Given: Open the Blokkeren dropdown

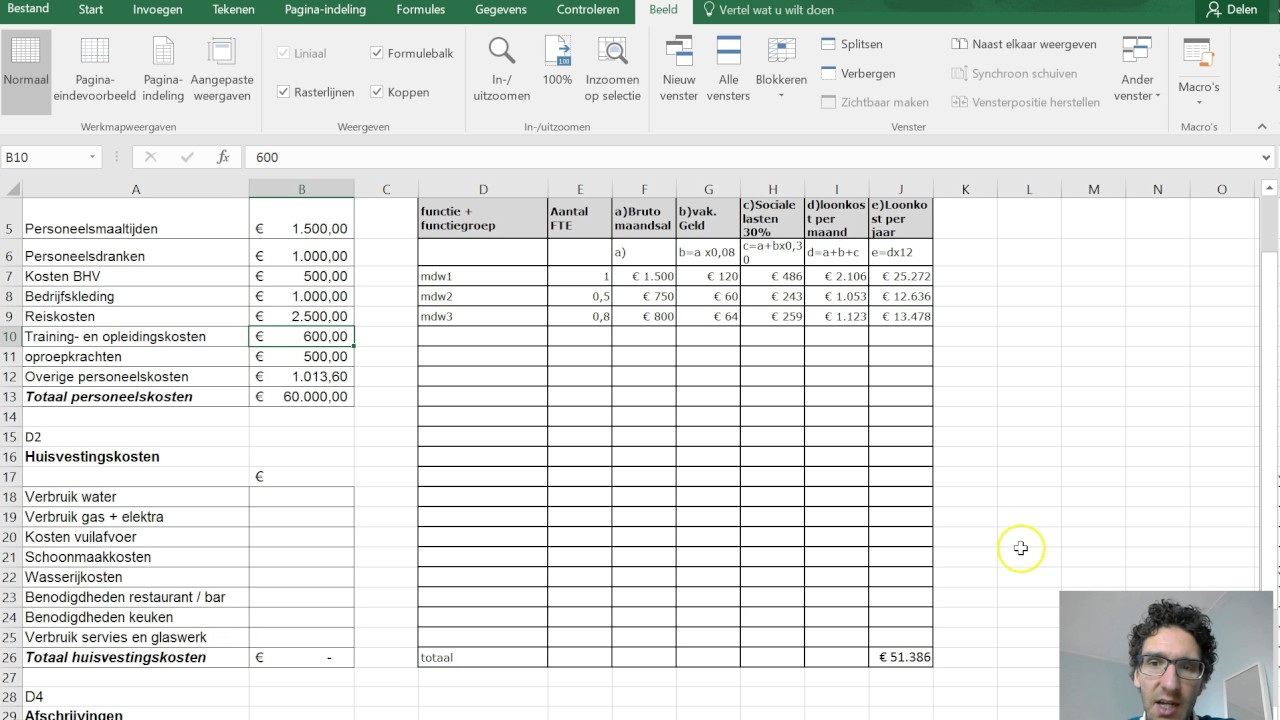Looking at the screenshot, I should pos(781,70).
